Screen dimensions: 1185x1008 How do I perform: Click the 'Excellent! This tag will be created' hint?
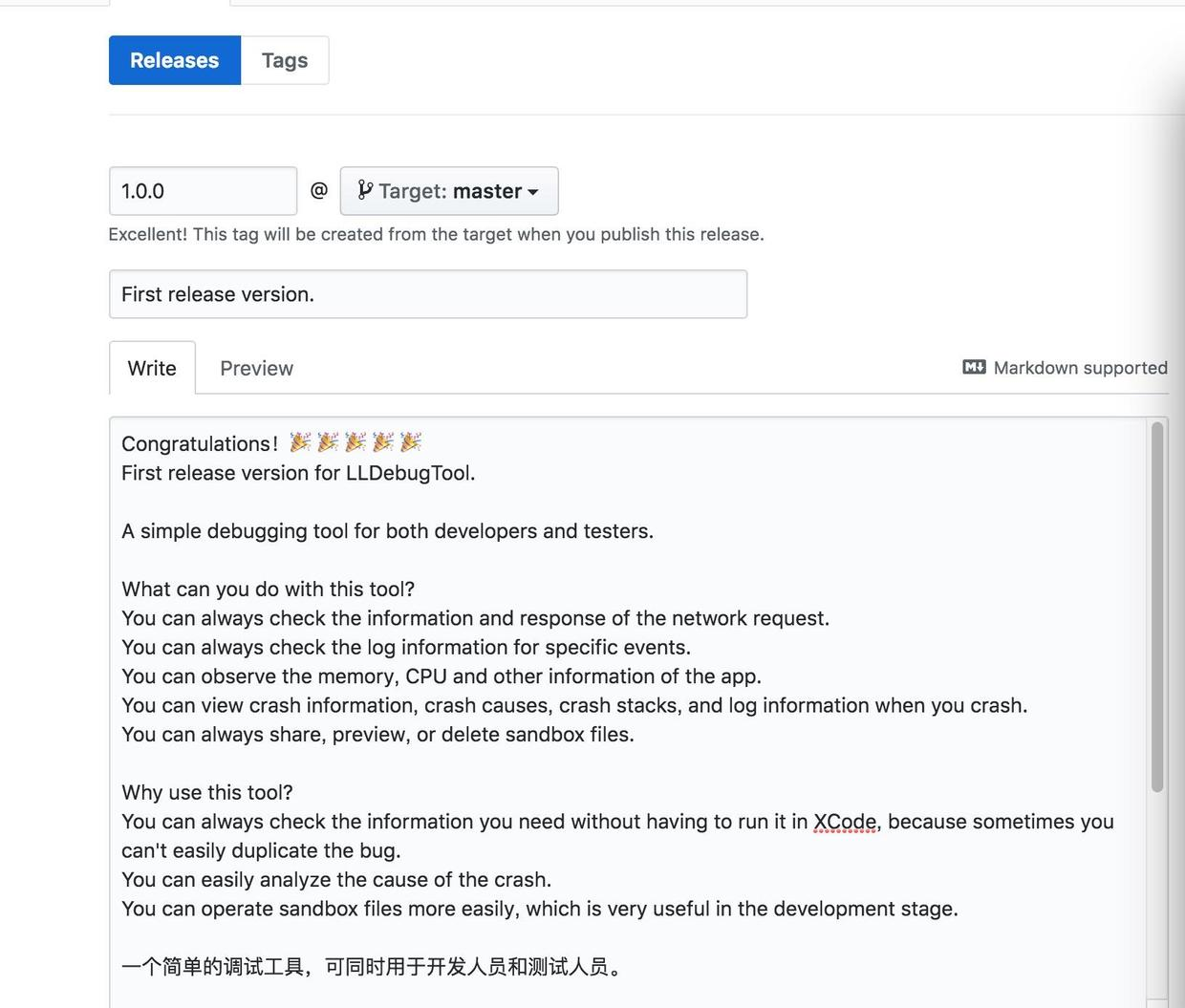436,234
